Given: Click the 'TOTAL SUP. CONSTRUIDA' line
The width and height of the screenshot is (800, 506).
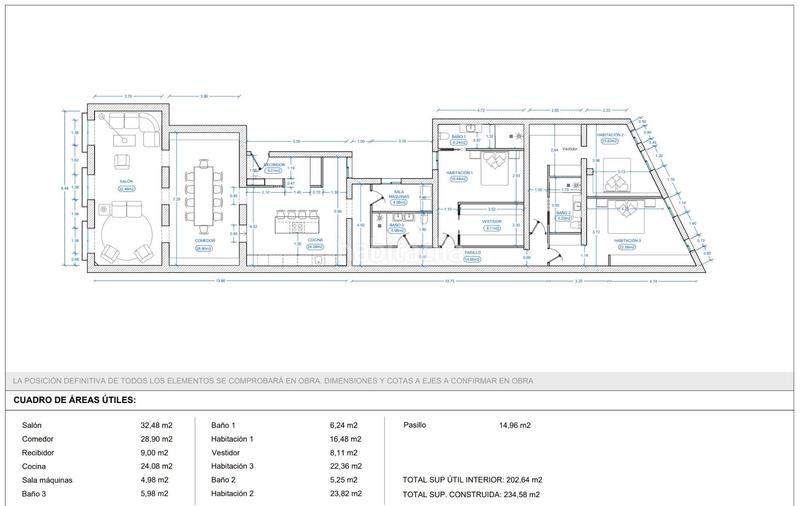Looking at the screenshot, I should [470, 494].
